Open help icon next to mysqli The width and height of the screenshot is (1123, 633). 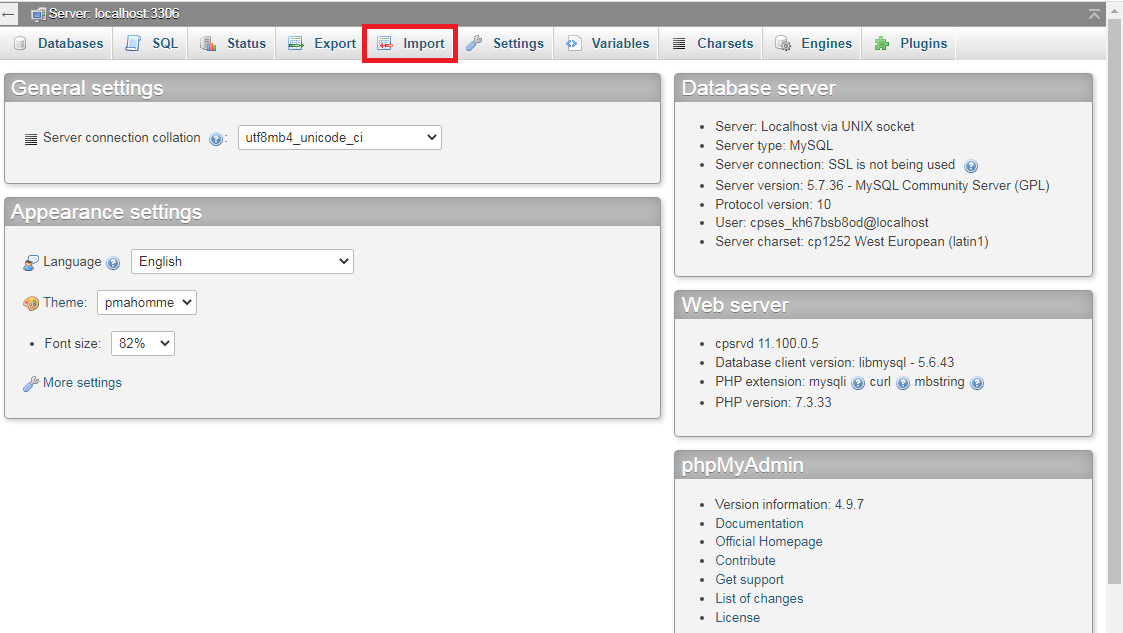pos(858,383)
